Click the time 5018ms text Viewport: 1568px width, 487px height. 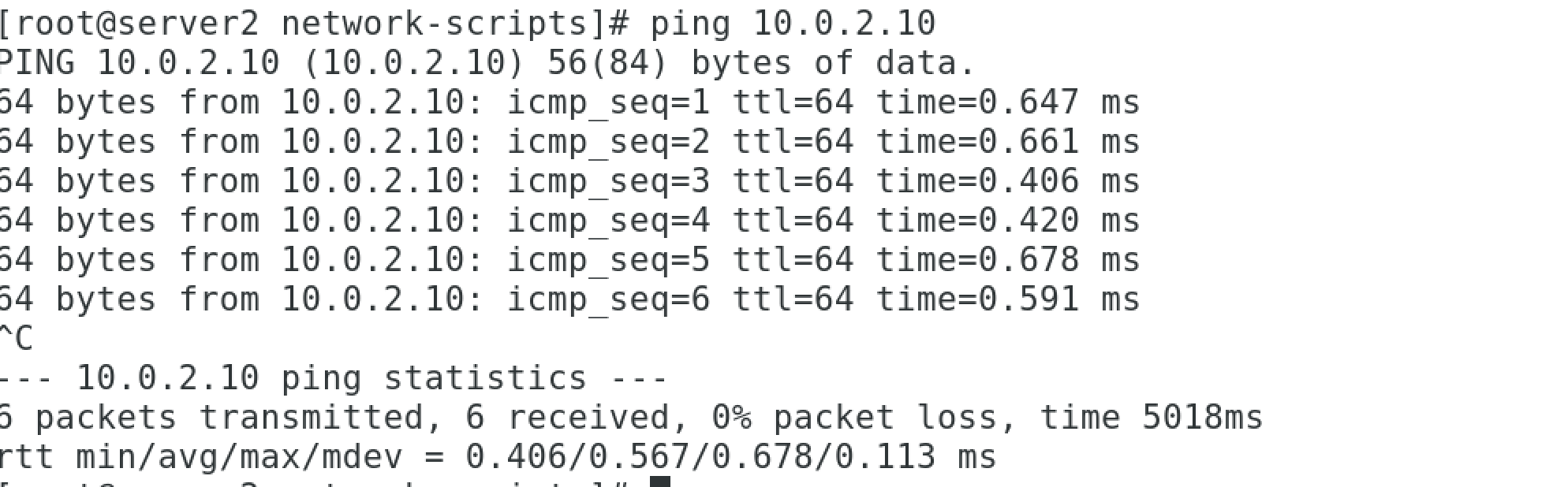(1152, 418)
